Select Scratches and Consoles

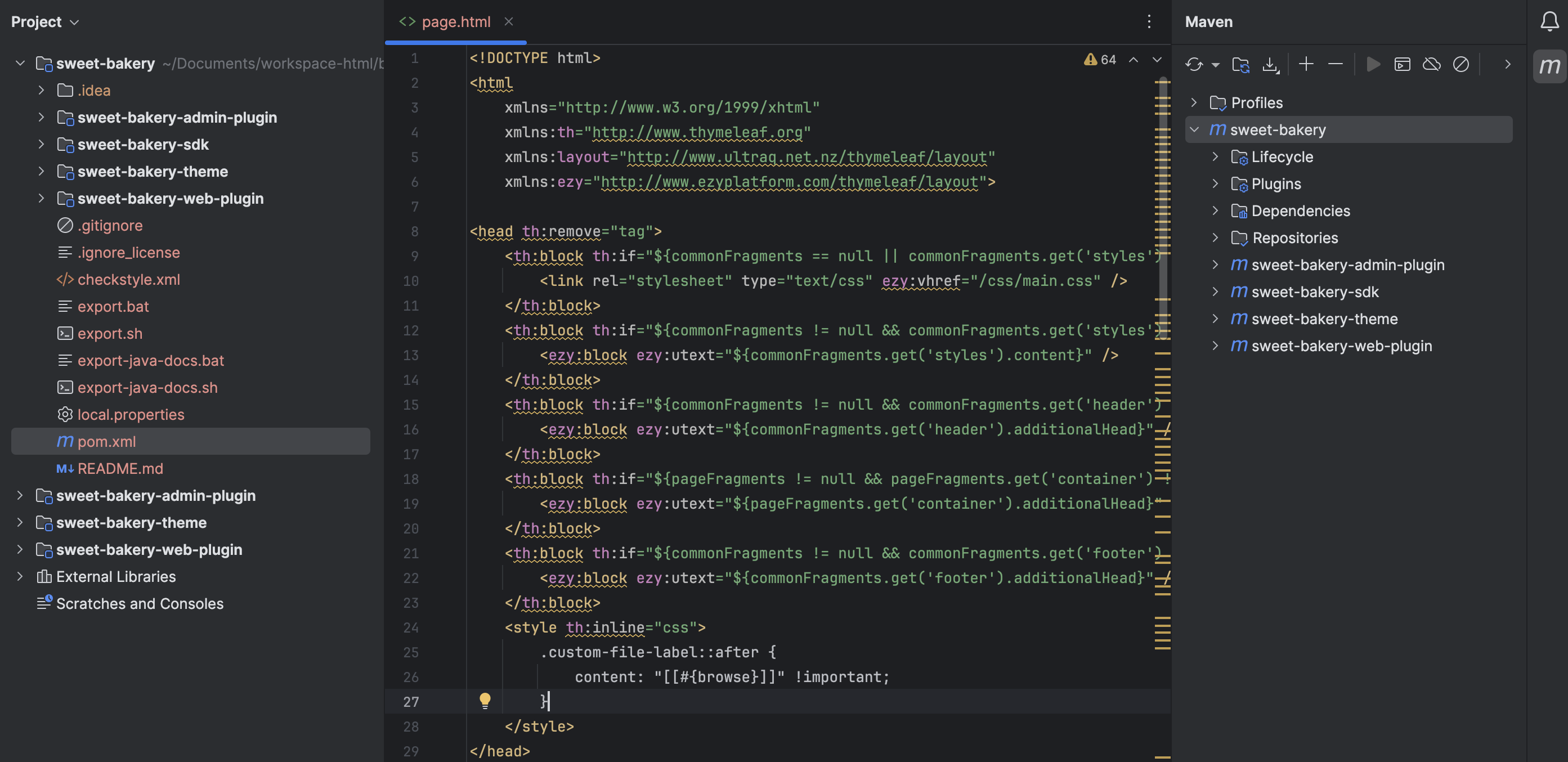coord(140,603)
